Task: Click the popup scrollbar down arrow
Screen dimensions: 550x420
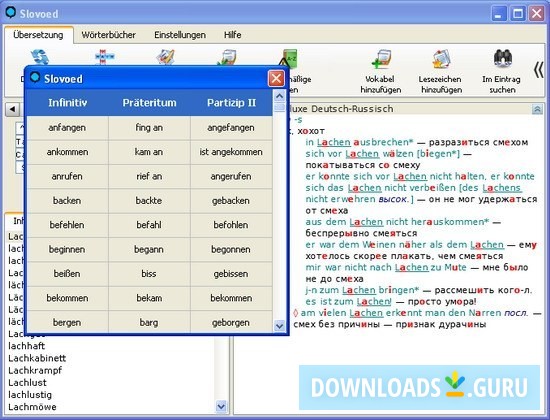Action: coord(279,326)
